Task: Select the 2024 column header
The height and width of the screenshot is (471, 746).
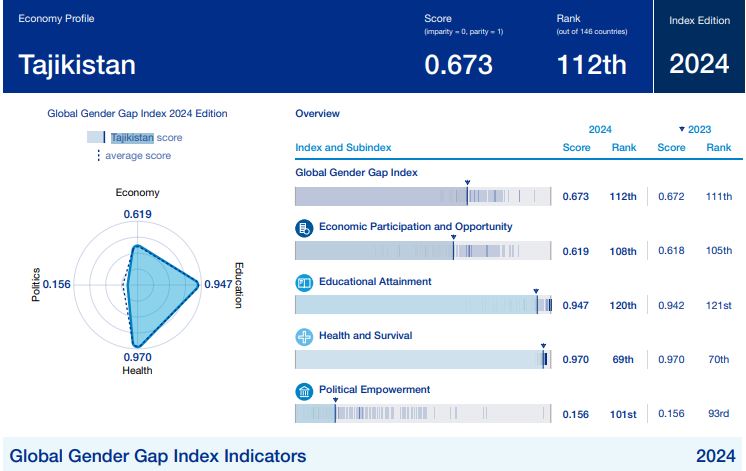Action: 600,129
